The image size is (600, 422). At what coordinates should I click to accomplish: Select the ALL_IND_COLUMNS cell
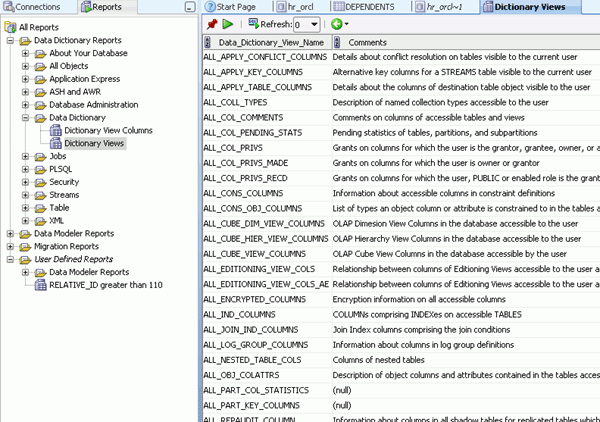(267, 314)
